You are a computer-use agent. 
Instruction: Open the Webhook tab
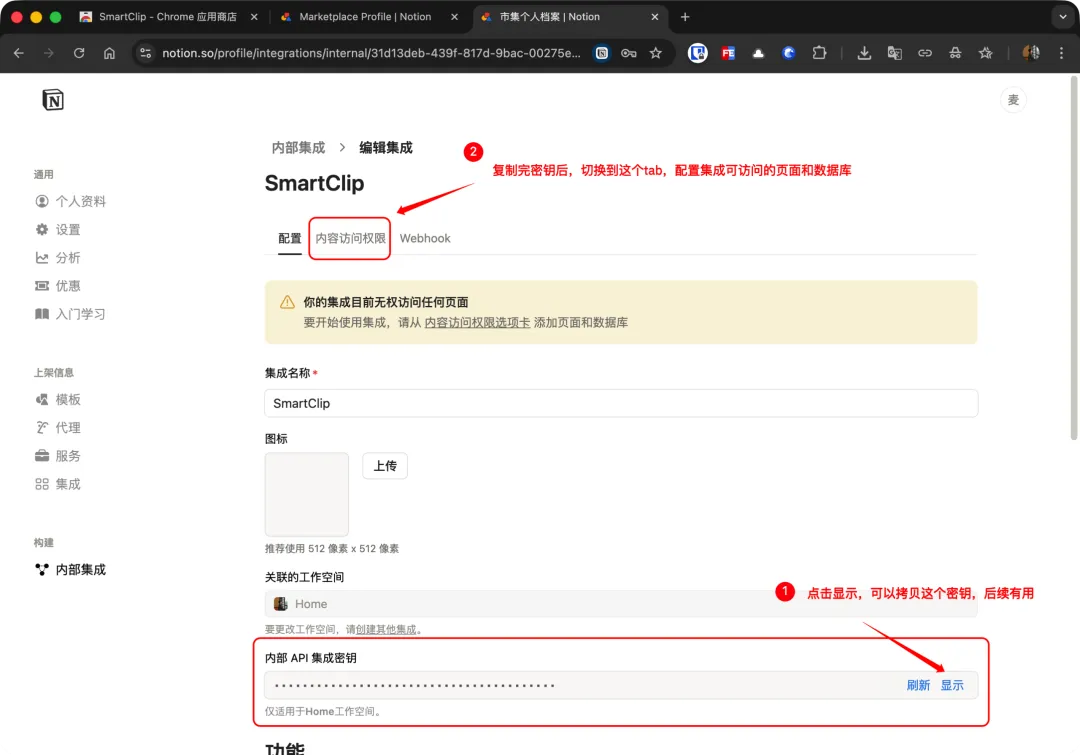[425, 238]
